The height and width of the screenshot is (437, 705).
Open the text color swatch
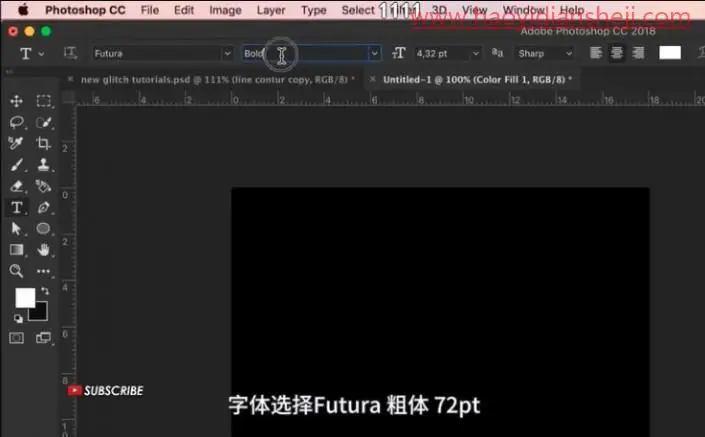click(669, 53)
